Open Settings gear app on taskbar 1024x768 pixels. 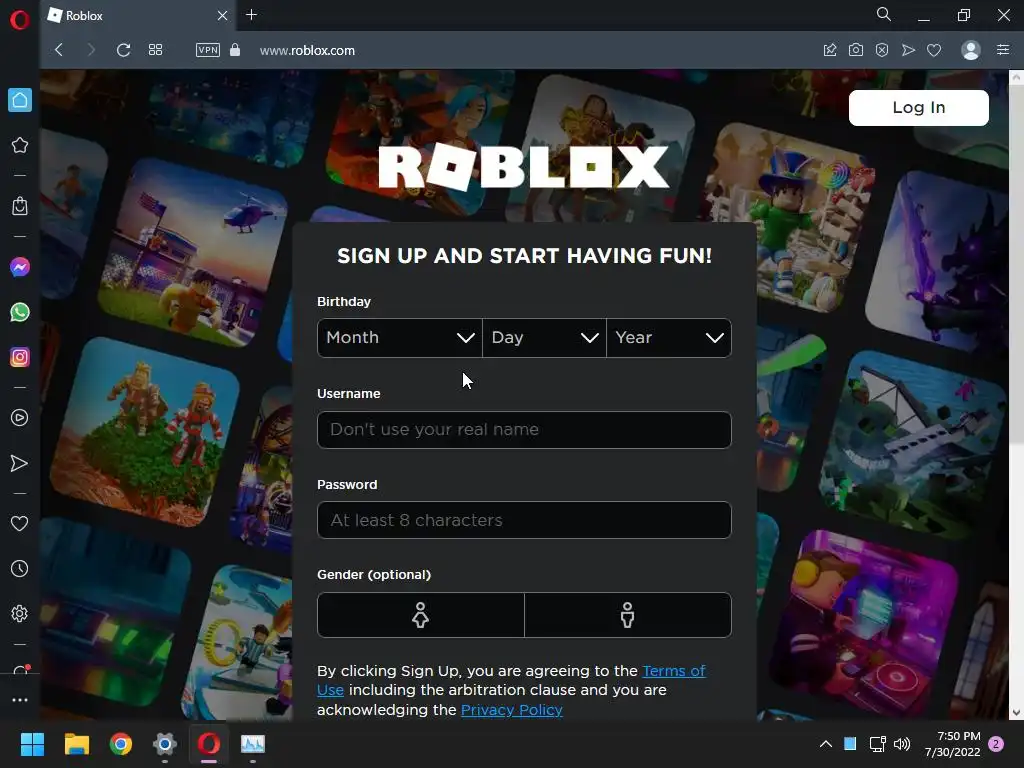tap(165, 744)
